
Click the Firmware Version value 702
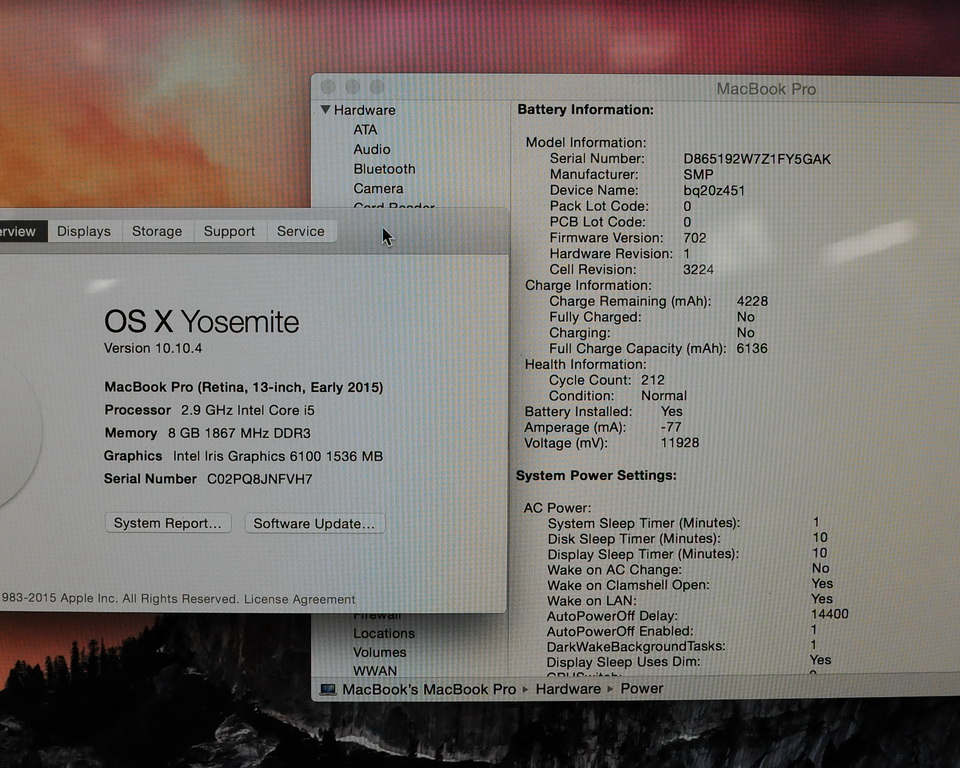point(695,238)
